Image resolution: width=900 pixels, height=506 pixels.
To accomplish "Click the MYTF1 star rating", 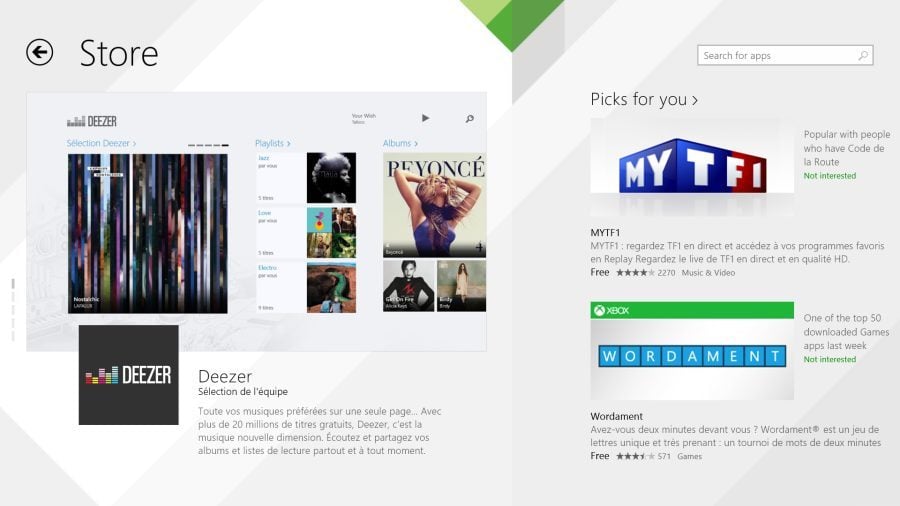I will 635,273.
